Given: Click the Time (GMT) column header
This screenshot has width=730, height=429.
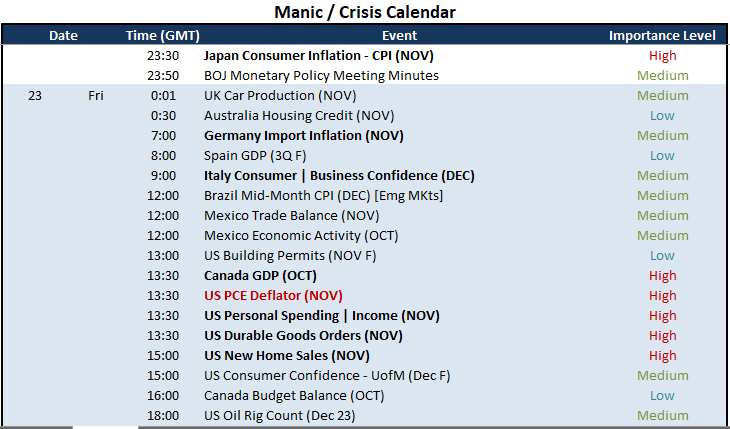Looking at the screenshot, I should coord(162,35).
